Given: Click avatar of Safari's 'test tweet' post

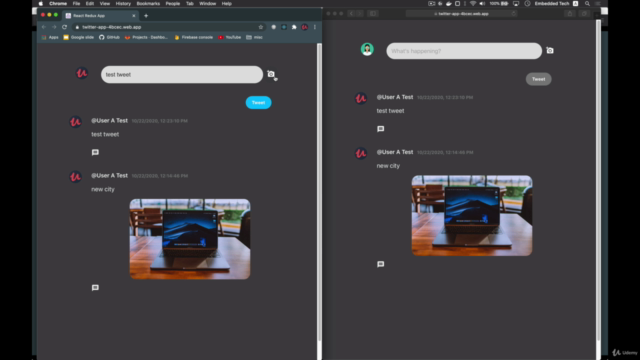Looking at the screenshot, I should point(361,98).
